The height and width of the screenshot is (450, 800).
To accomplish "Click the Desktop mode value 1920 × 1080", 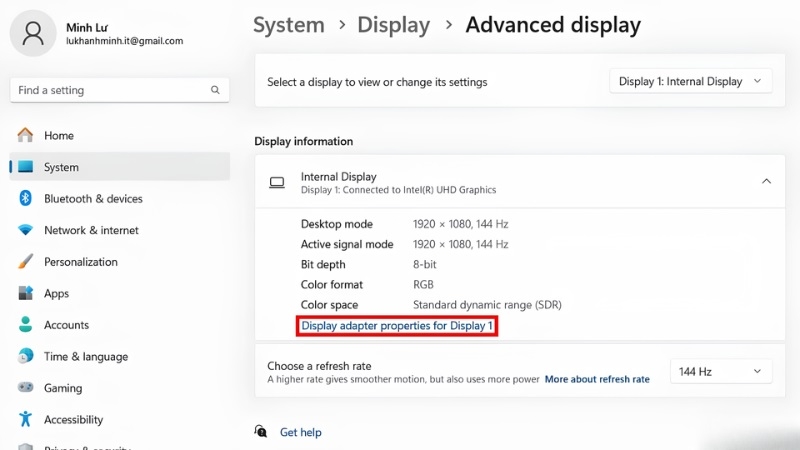I will (x=460, y=224).
